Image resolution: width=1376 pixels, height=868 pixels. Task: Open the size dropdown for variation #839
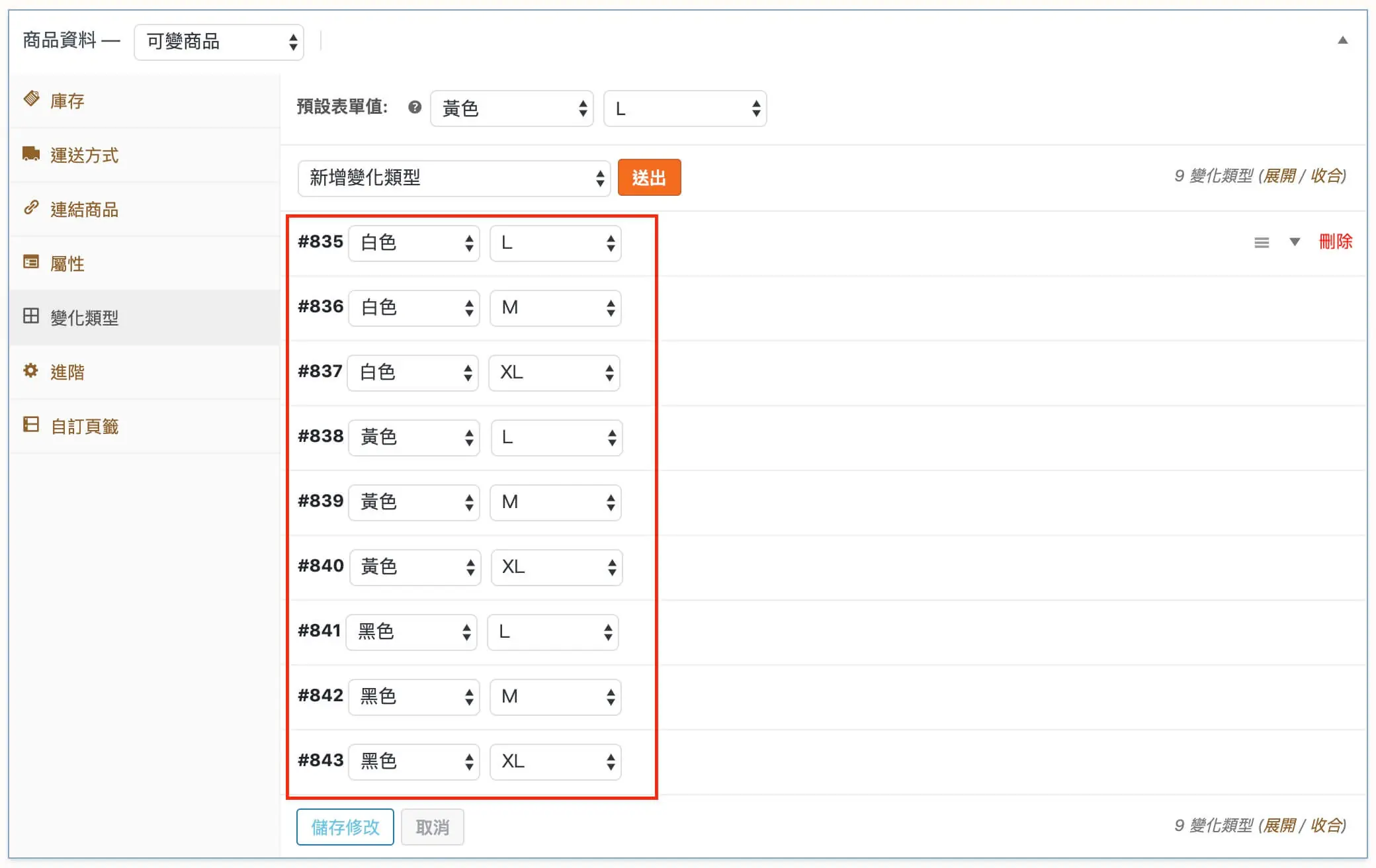tap(556, 502)
